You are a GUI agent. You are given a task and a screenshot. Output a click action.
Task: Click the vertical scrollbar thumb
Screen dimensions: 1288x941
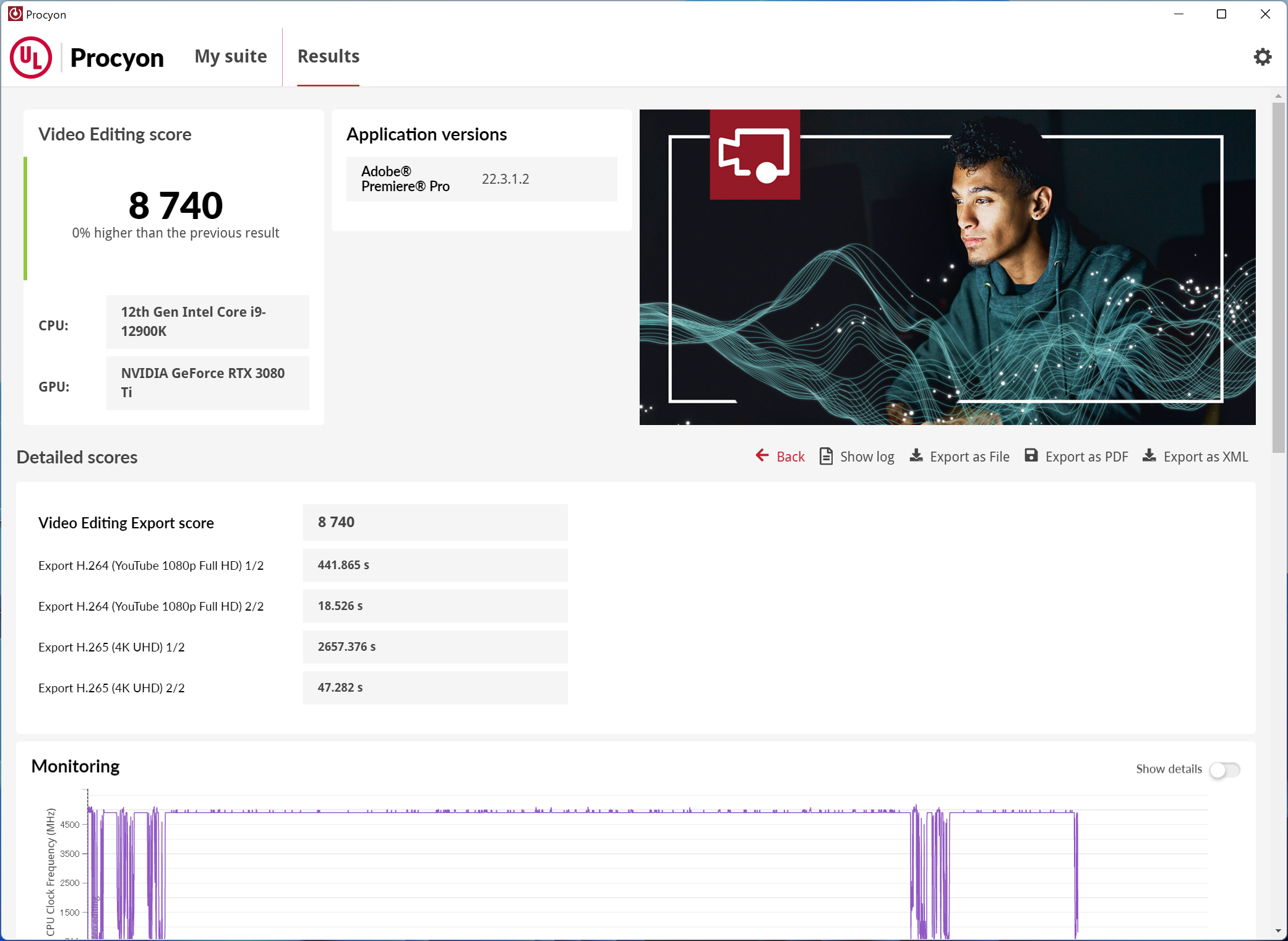(1278, 278)
